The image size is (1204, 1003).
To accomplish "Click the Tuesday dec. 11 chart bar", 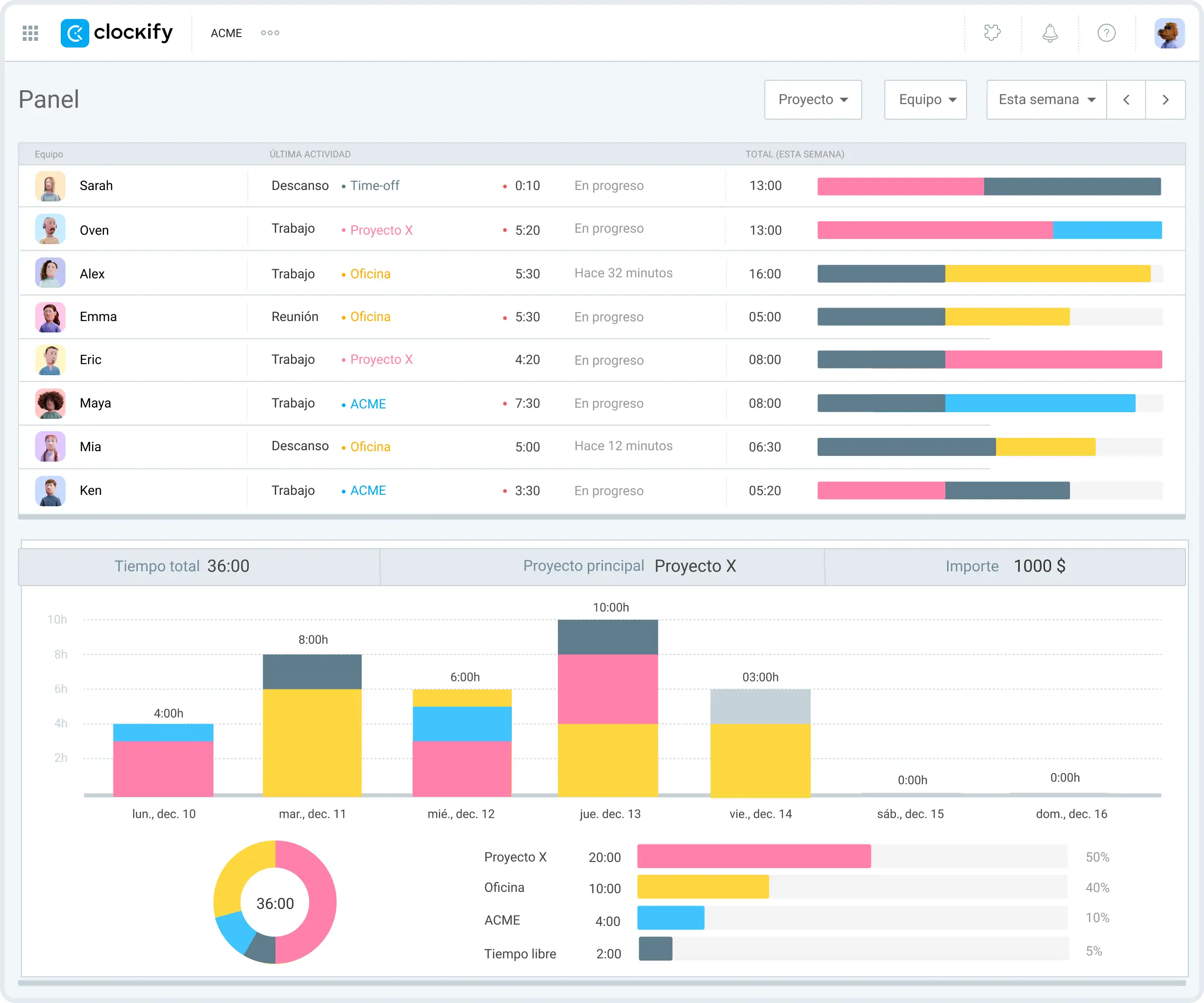I will (312, 726).
